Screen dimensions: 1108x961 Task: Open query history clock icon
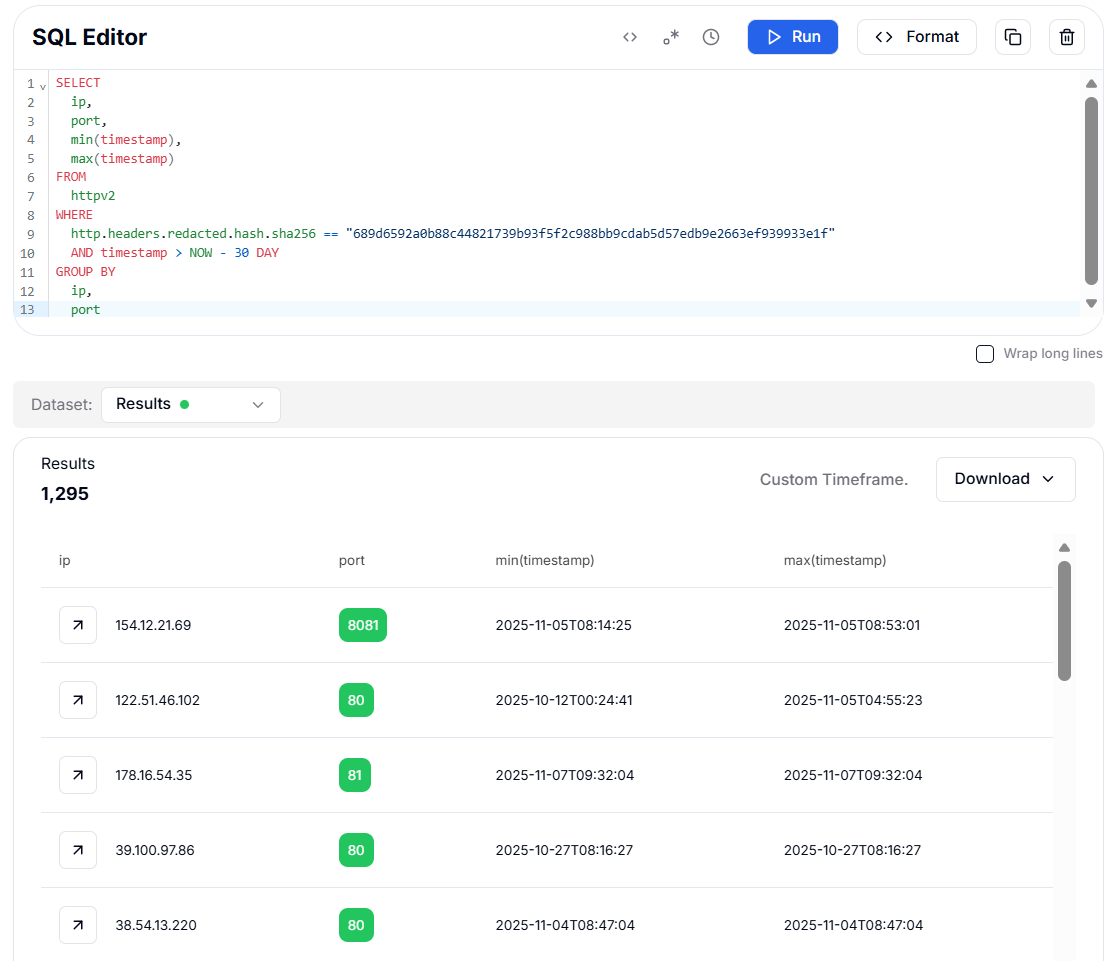click(711, 37)
